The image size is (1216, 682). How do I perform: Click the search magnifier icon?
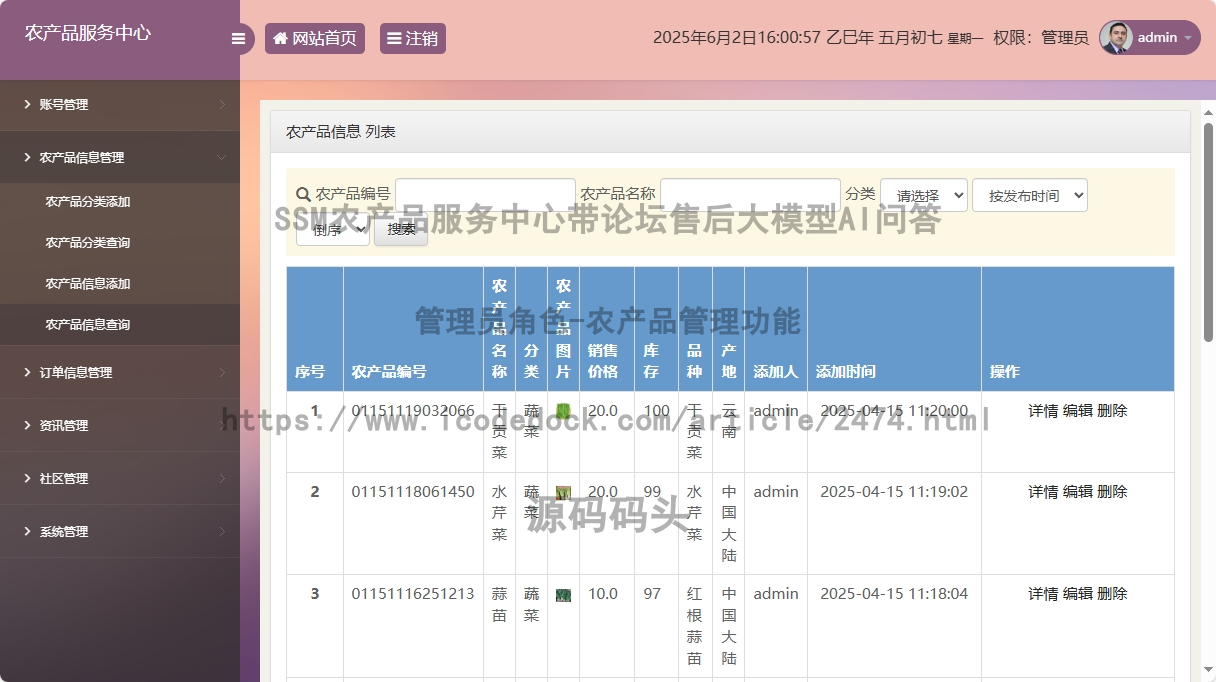(303, 195)
